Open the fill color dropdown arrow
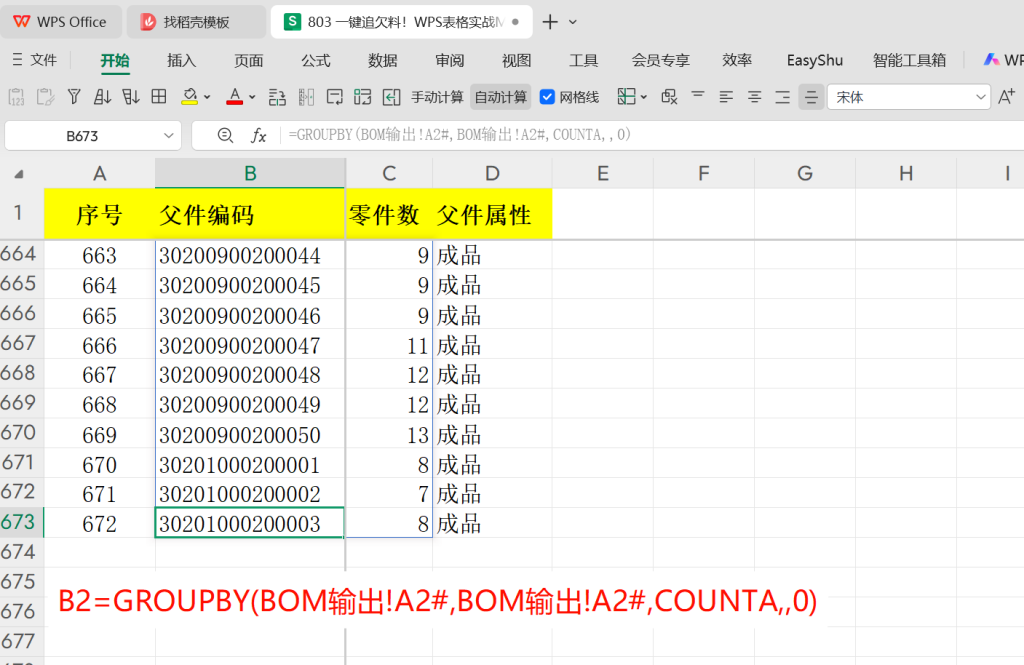The width and height of the screenshot is (1024, 665). 207,97
